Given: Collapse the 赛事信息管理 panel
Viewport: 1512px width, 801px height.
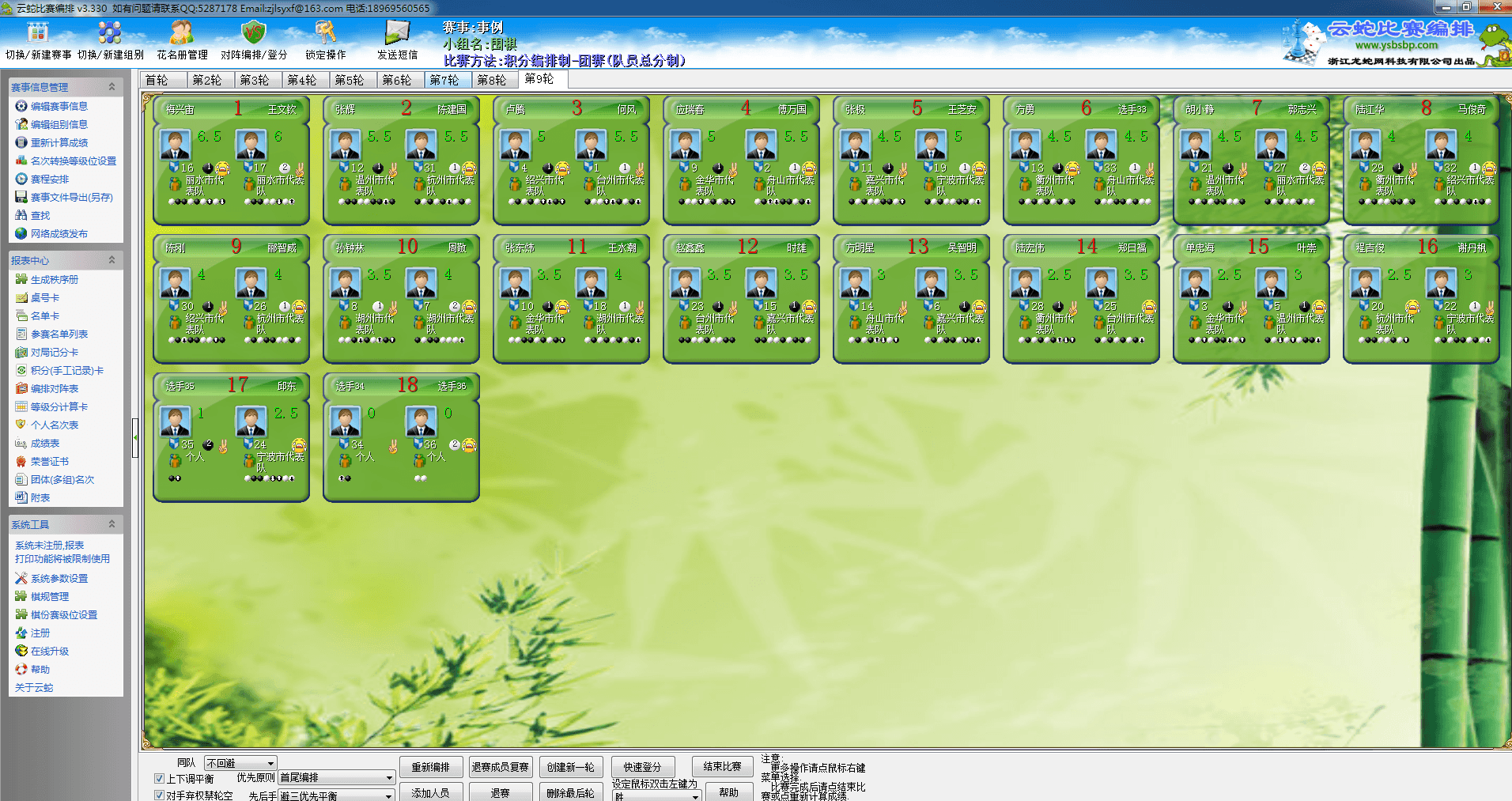Looking at the screenshot, I should point(112,86).
